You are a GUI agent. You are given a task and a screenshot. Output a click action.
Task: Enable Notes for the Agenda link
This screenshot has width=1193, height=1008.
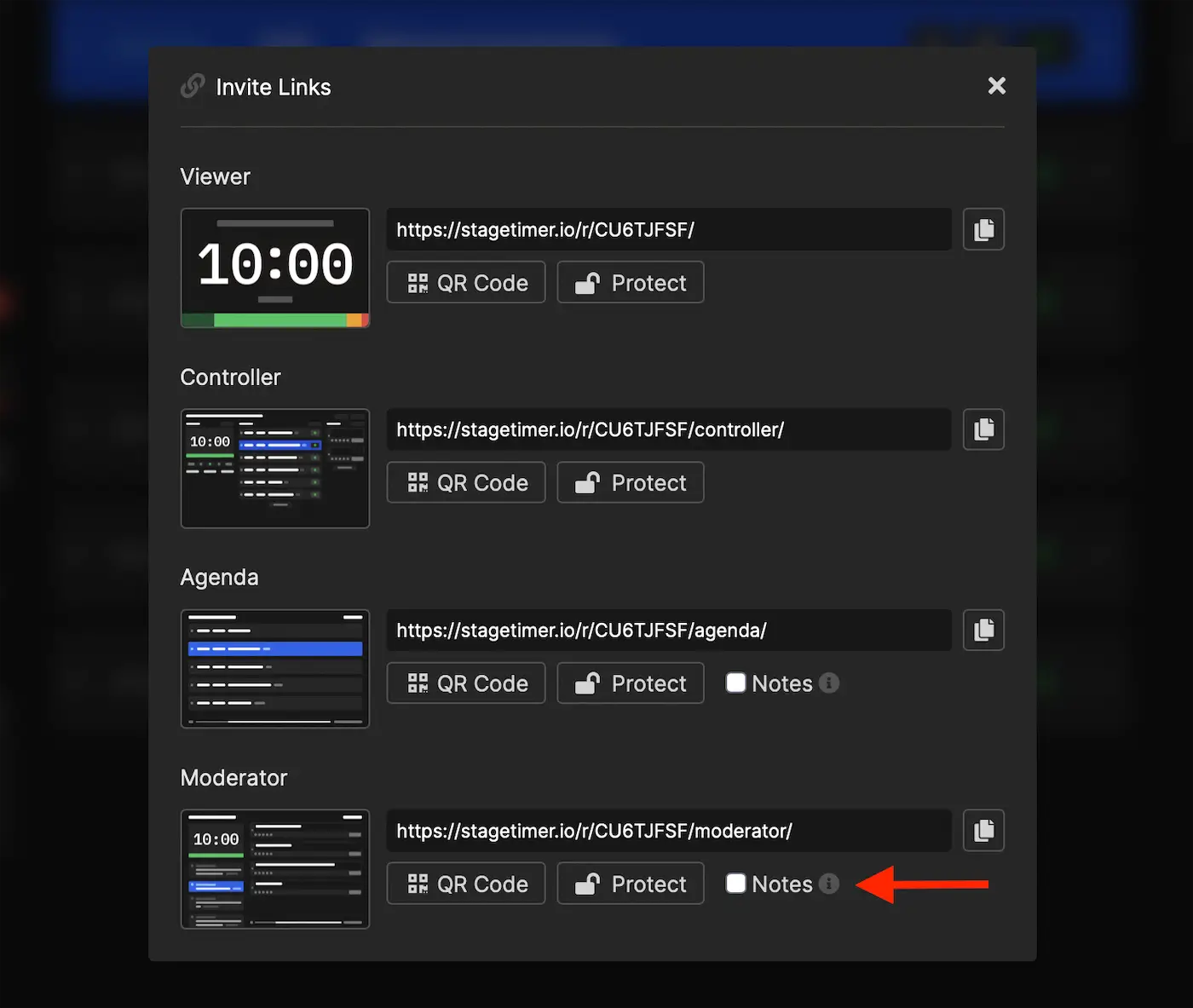735,683
